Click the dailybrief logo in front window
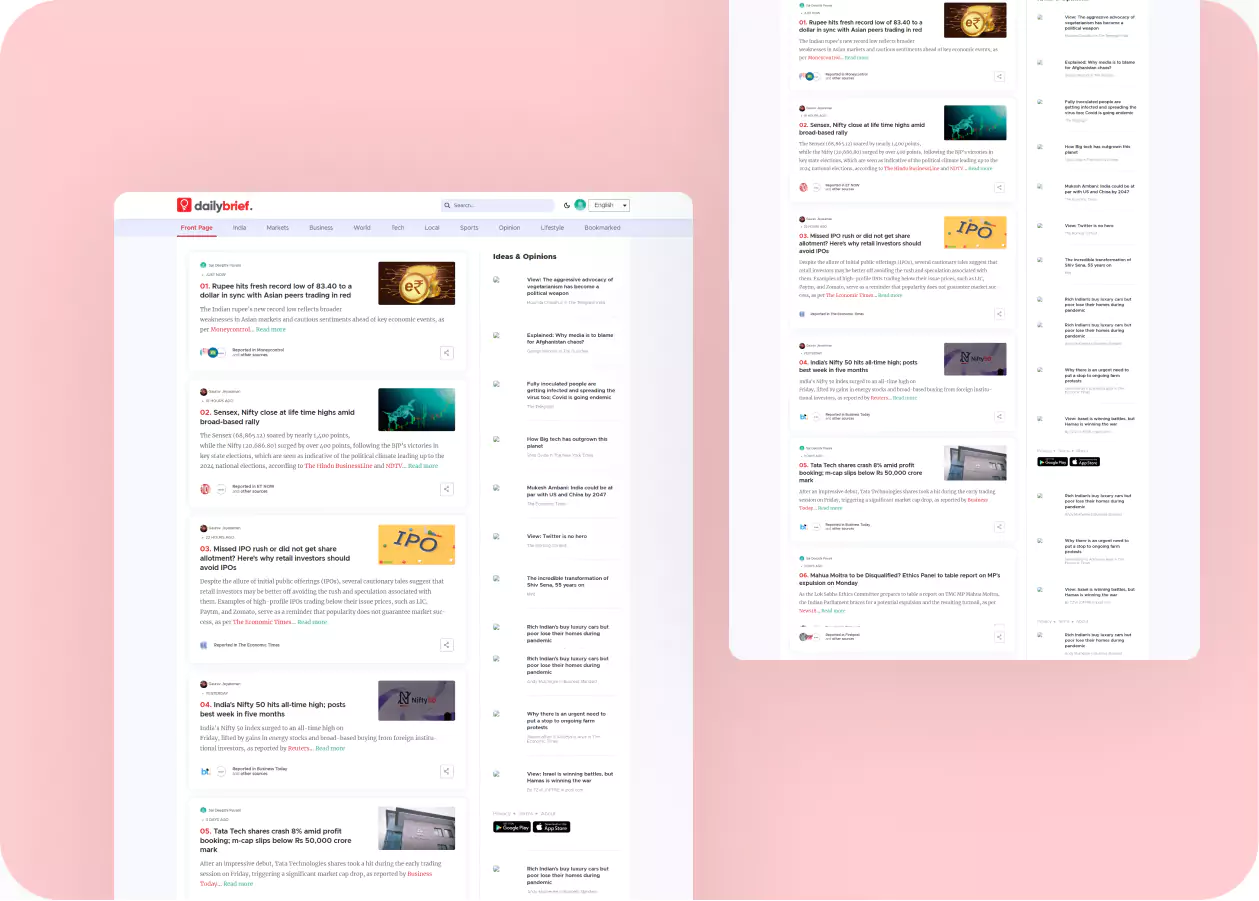The image size is (1259, 901). [x=215, y=205]
